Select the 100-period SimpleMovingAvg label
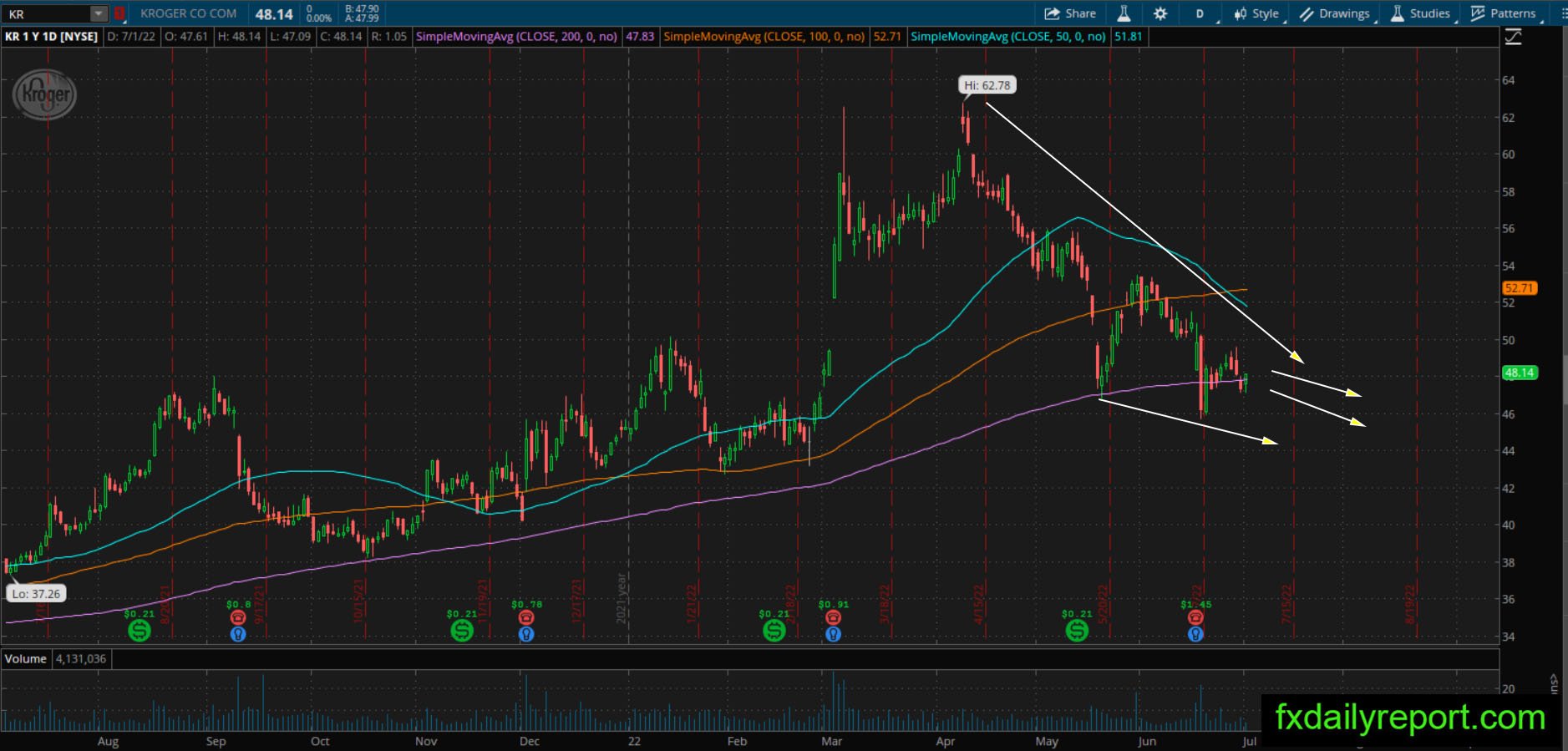This screenshot has height=751, width=1568. coord(764,37)
